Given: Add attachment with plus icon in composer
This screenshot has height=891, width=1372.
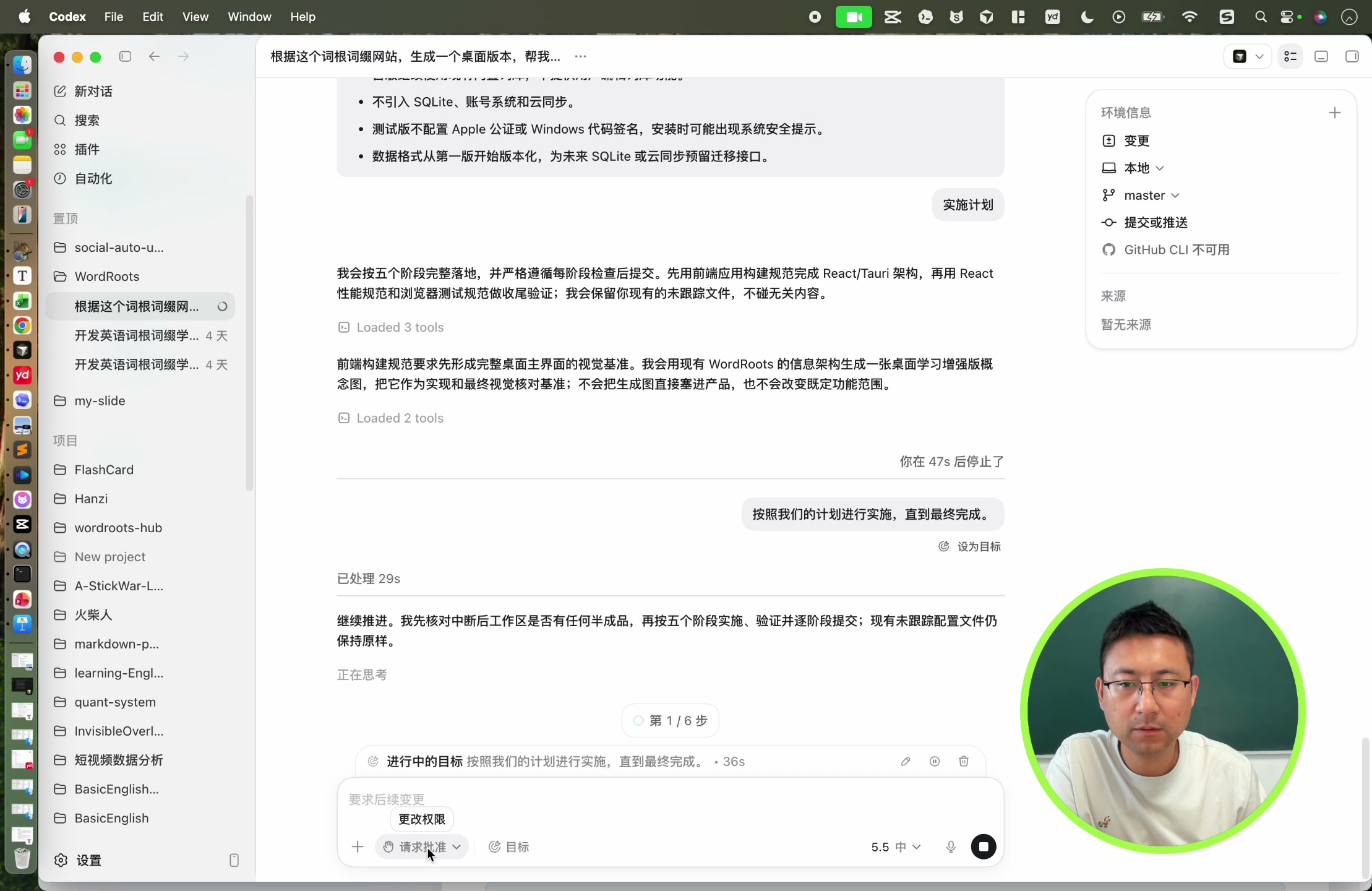Looking at the screenshot, I should pyautogui.click(x=358, y=847).
